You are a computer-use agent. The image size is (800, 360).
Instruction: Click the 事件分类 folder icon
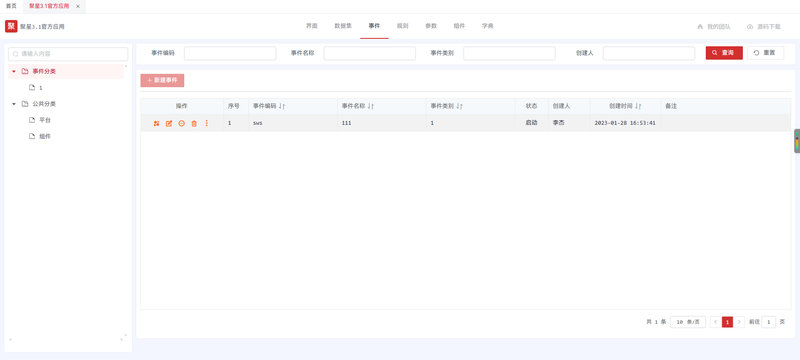click(24, 71)
